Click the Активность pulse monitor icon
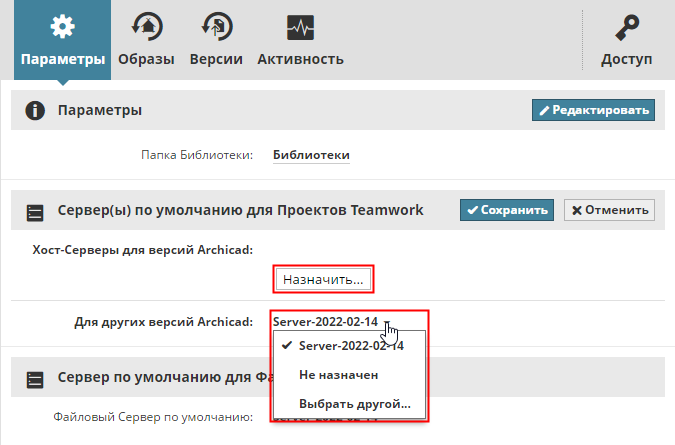The width and height of the screenshot is (675, 445). (x=300, y=28)
